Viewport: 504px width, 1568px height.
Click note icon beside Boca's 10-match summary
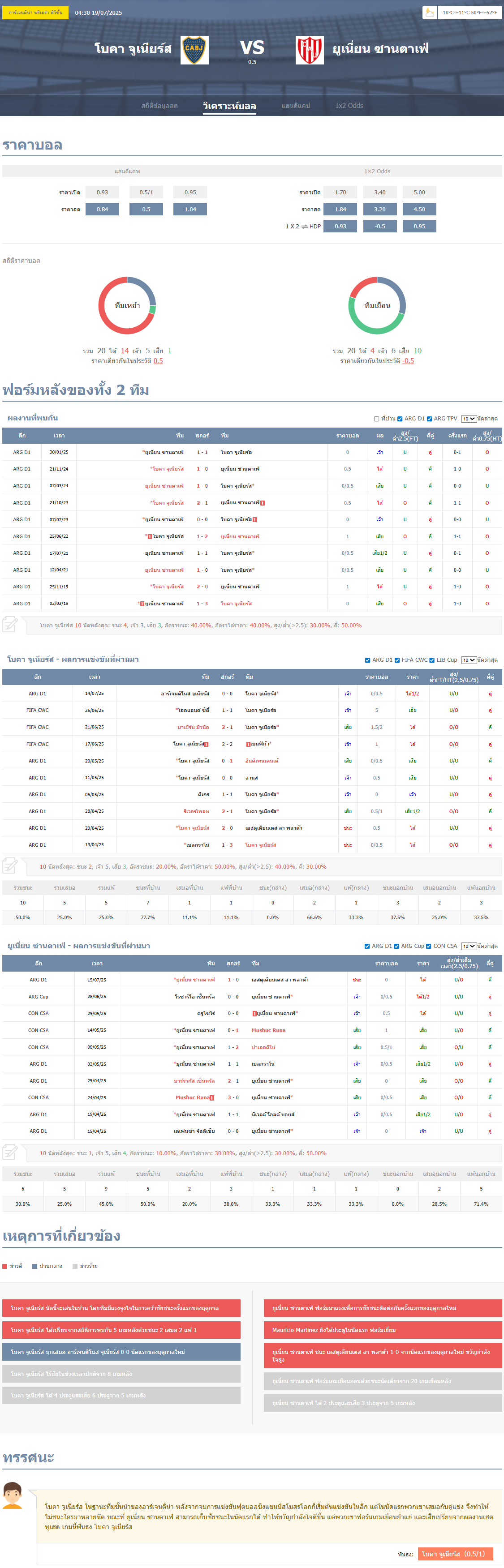pyautogui.click(x=10, y=865)
